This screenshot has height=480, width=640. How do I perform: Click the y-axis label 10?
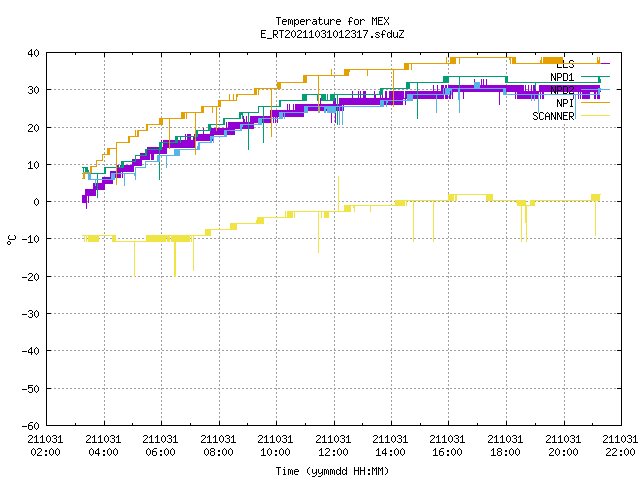[x=33, y=165]
